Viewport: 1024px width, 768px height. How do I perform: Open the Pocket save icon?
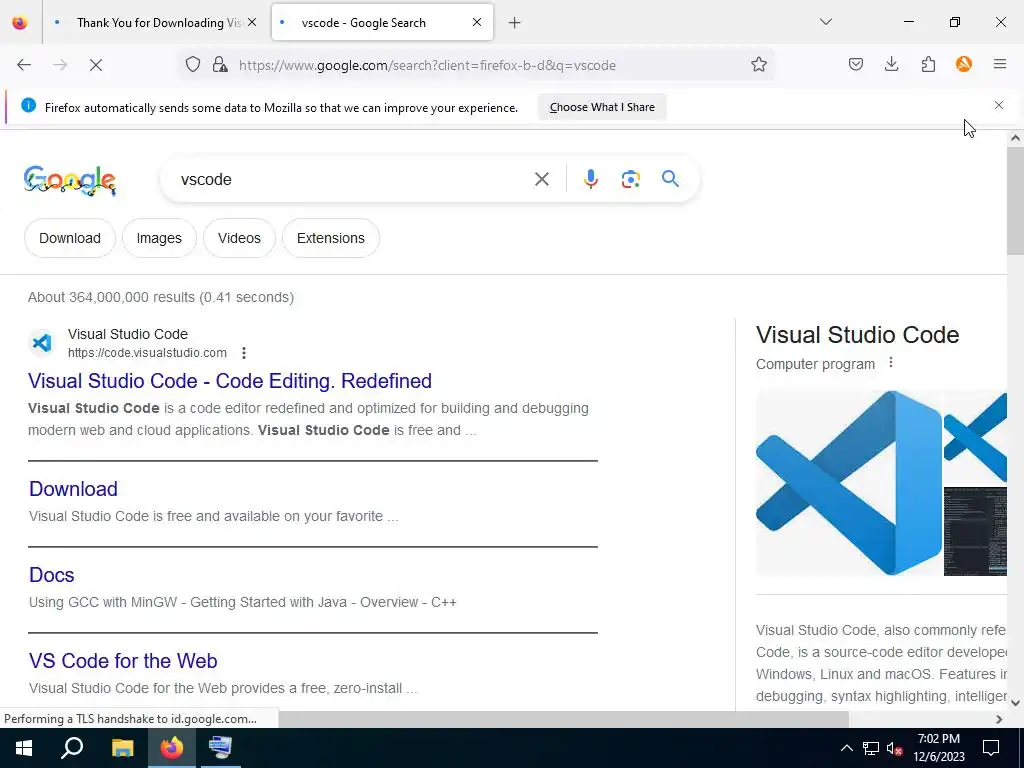click(856, 64)
